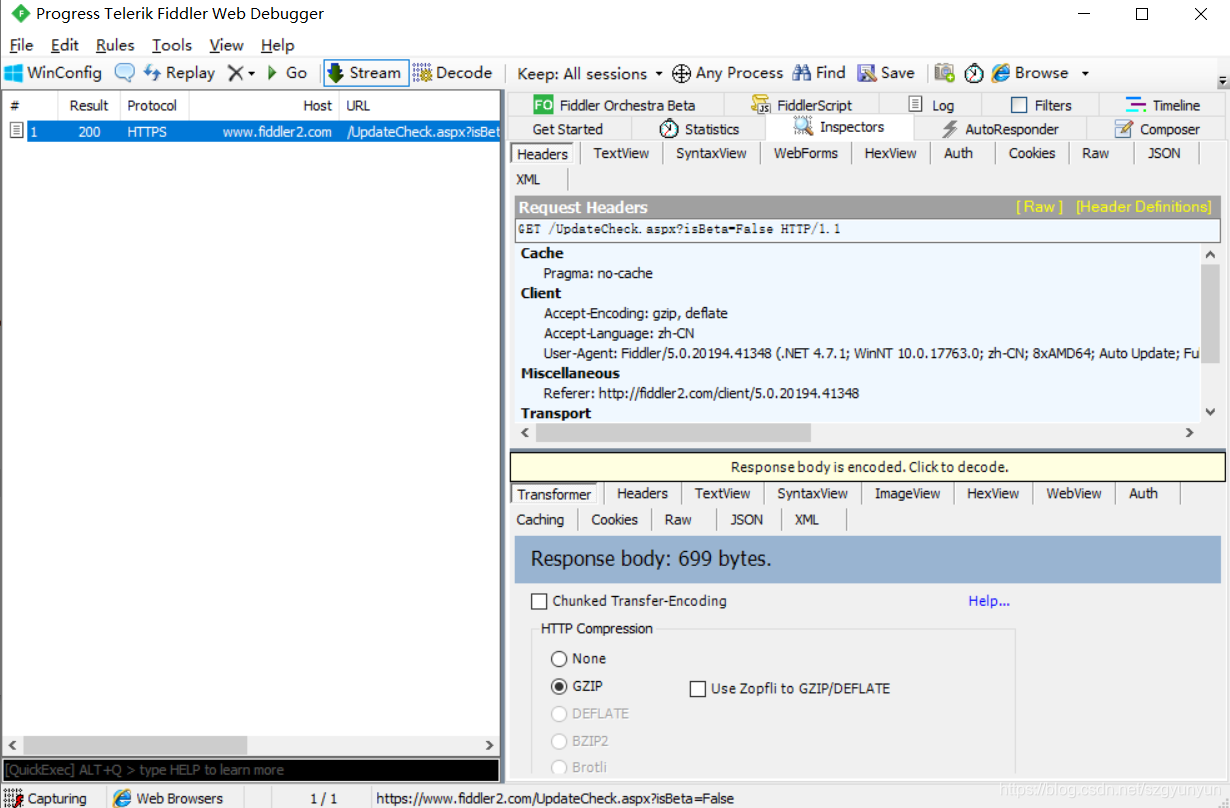The width and height of the screenshot is (1230, 808).
Task: Click the timer stopwatch icon
Action: (973, 73)
